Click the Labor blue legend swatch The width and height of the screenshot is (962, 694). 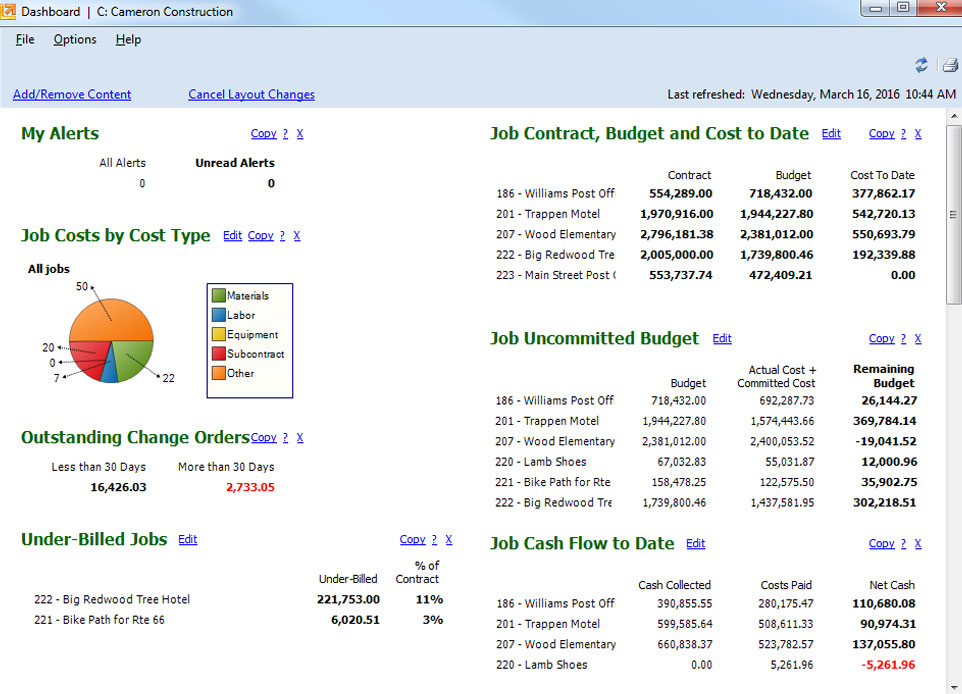coord(218,315)
